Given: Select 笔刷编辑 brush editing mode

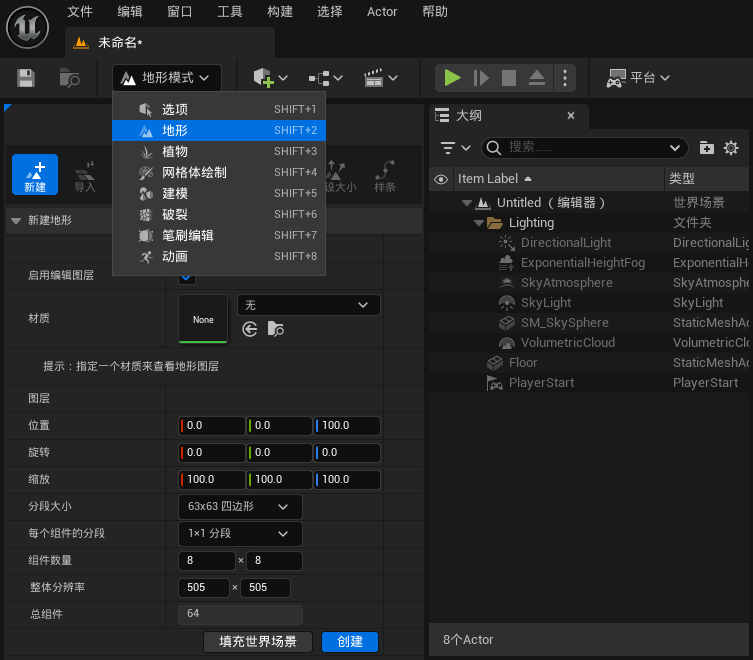Looking at the screenshot, I should click(219, 236).
